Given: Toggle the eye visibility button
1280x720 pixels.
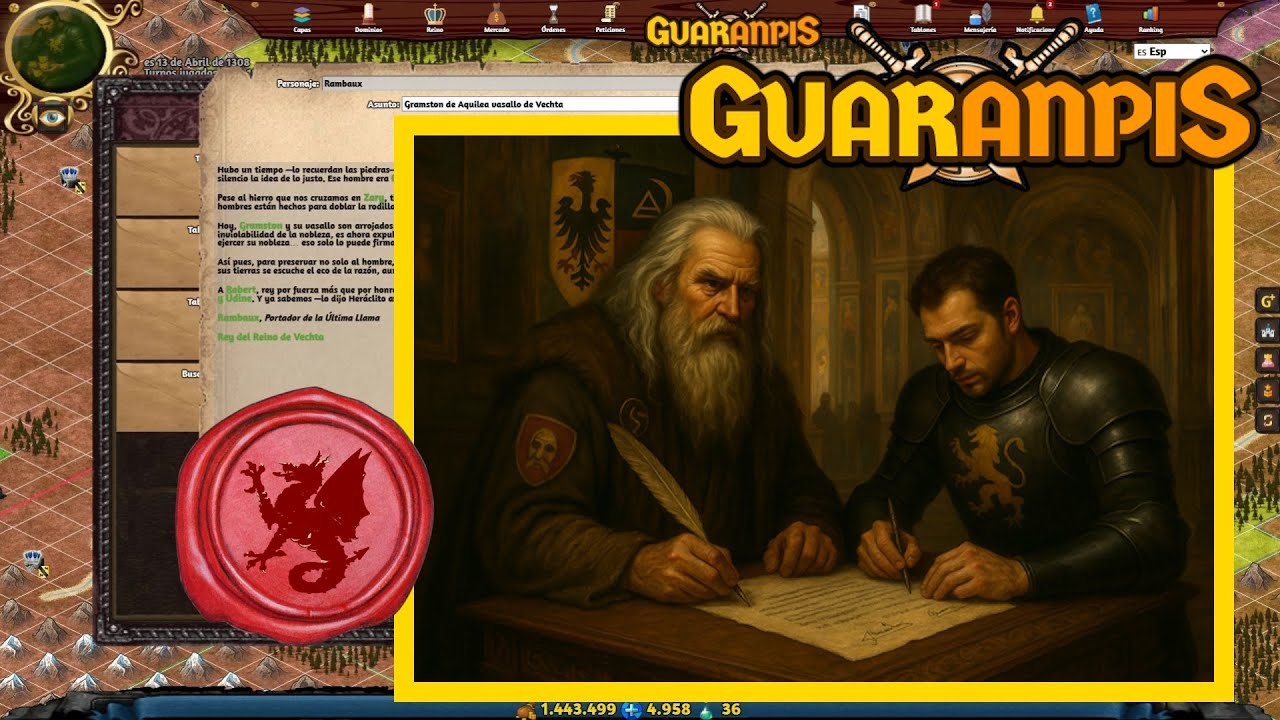Looking at the screenshot, I should click(x=50, y=117).
